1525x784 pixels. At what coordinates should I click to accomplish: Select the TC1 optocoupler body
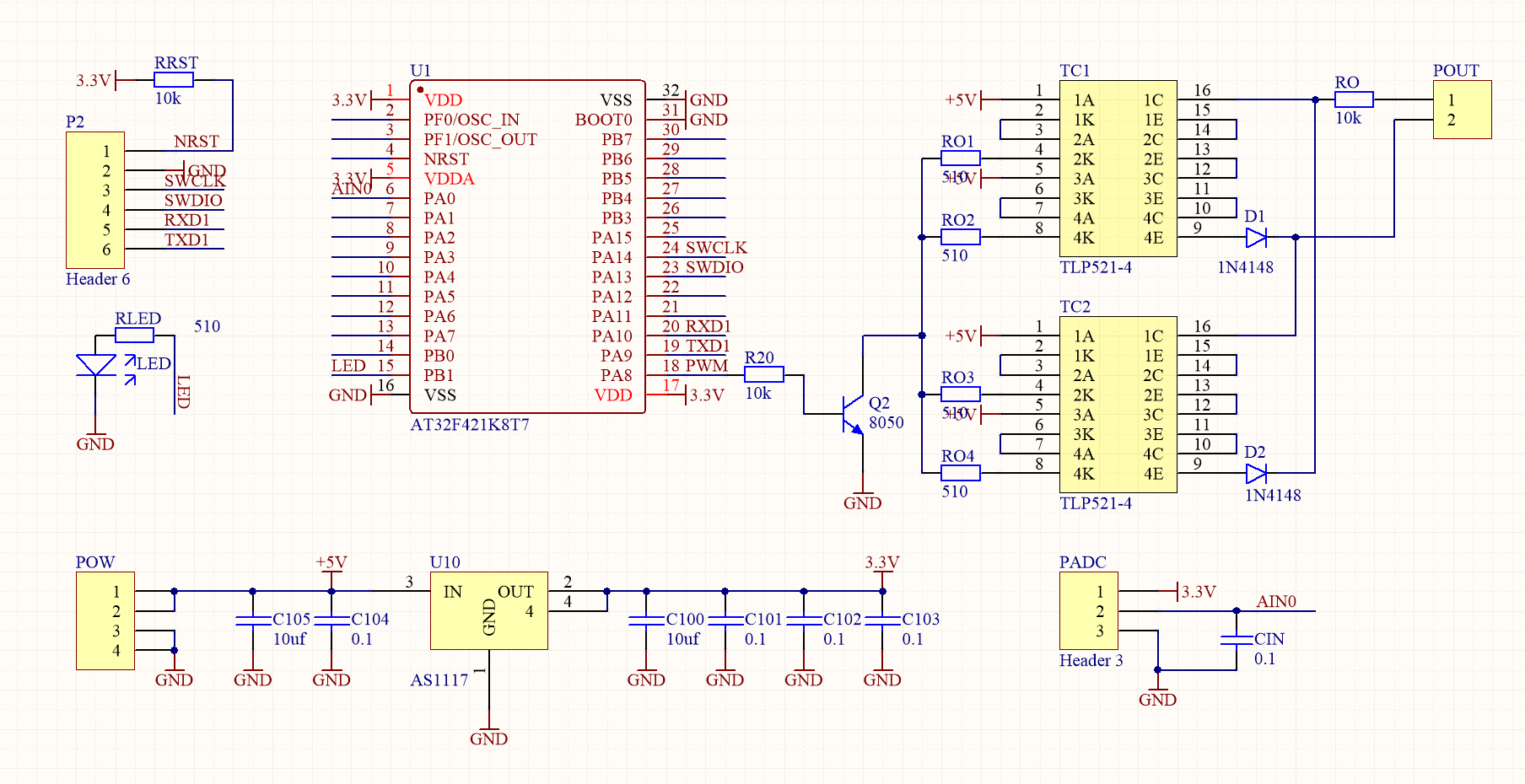coord(1118,169)
